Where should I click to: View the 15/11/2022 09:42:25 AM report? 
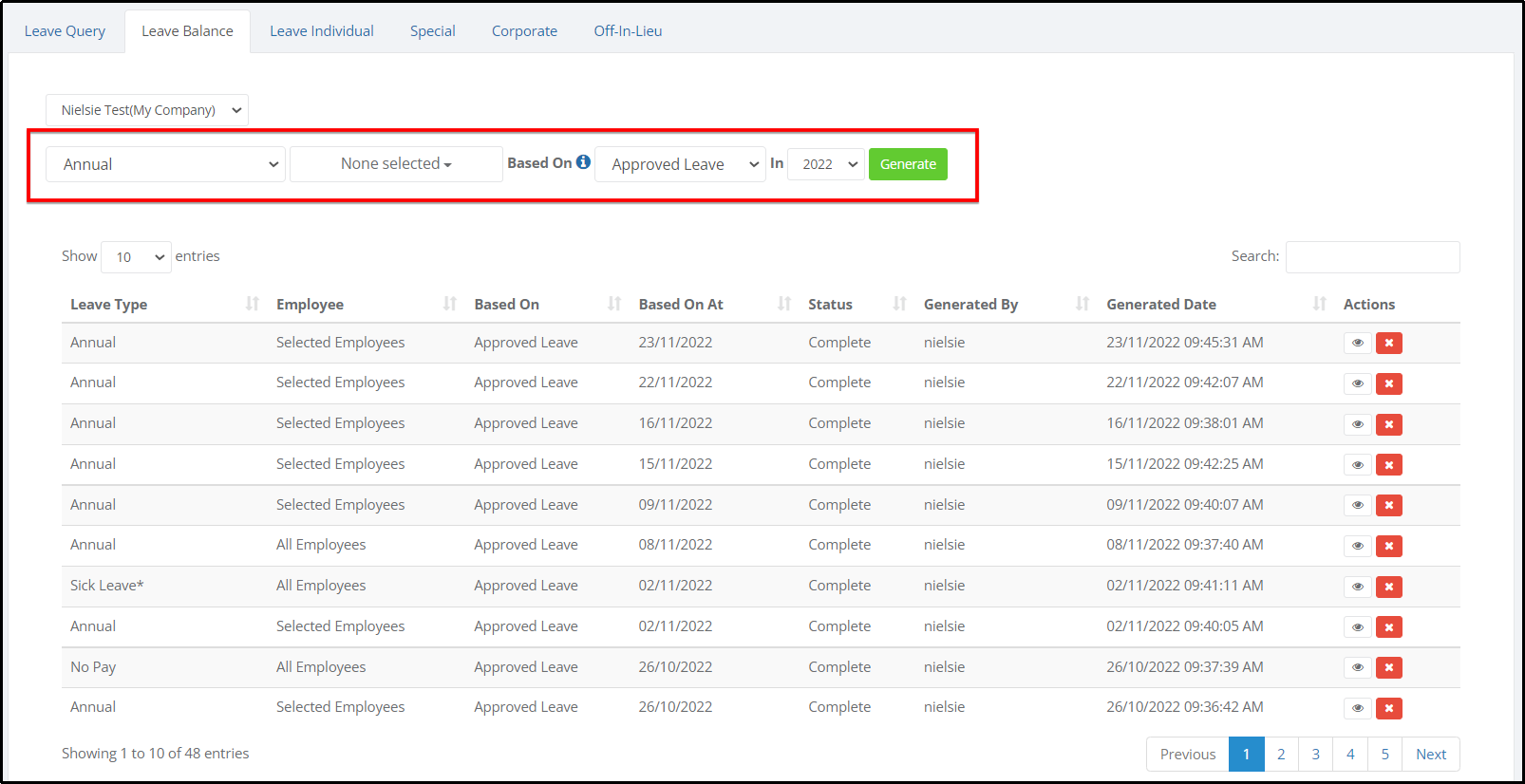tap(1357, 465)
